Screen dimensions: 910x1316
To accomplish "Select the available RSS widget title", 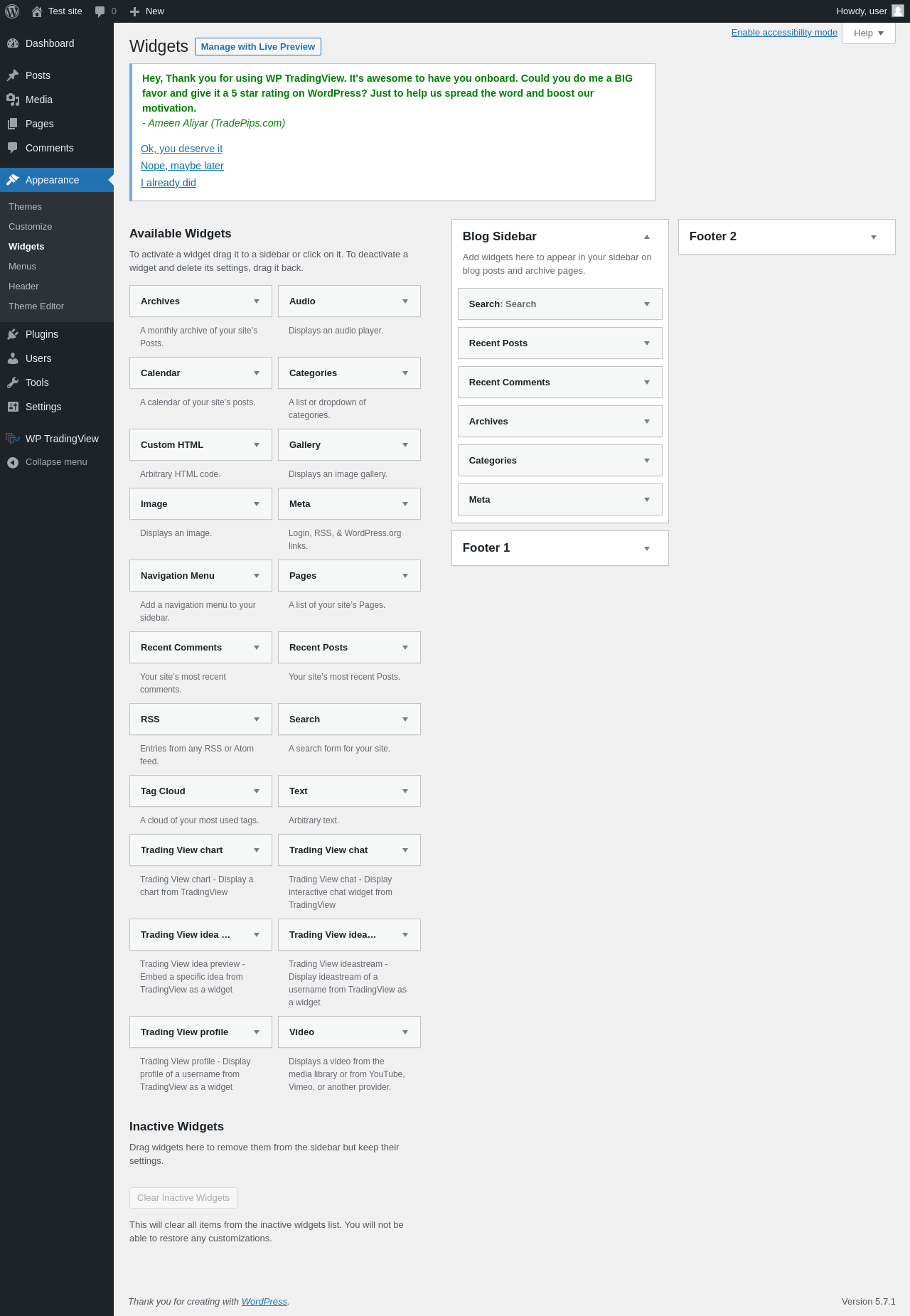I will click(x=150, y=719).
